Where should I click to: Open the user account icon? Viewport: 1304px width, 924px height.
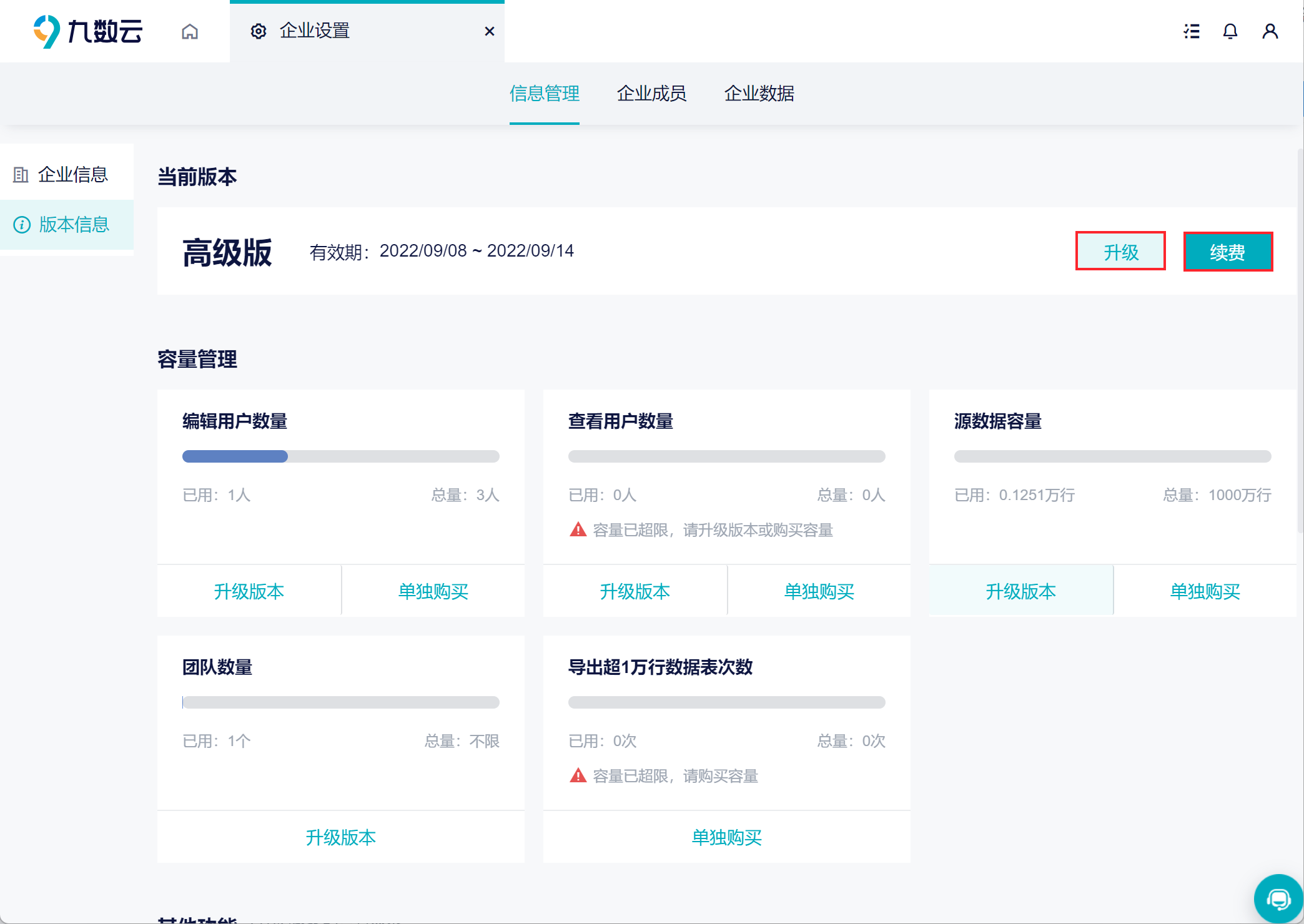pyautogui.click(x=1270, y=31)
